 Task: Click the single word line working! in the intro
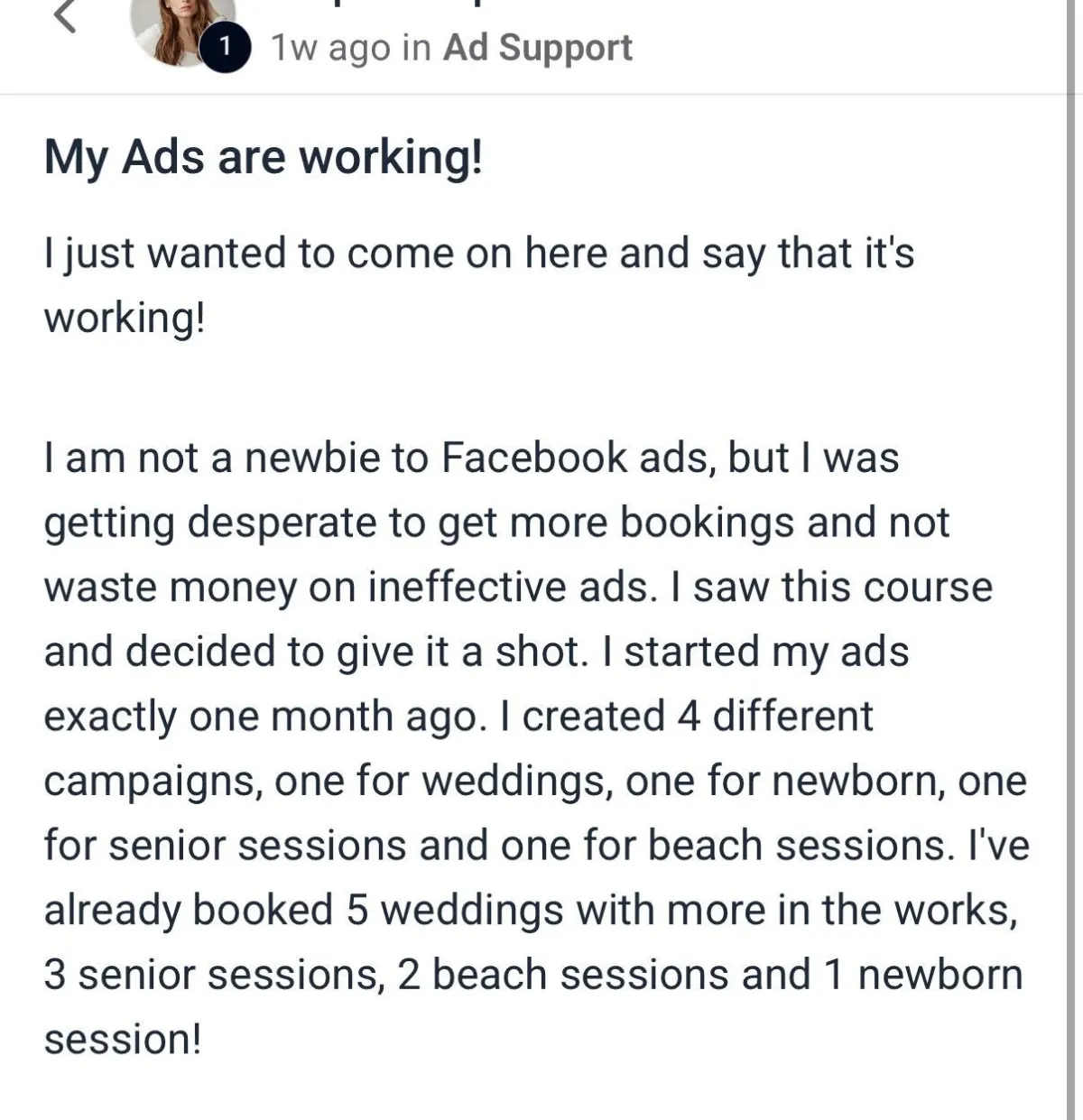pos(125,318)
